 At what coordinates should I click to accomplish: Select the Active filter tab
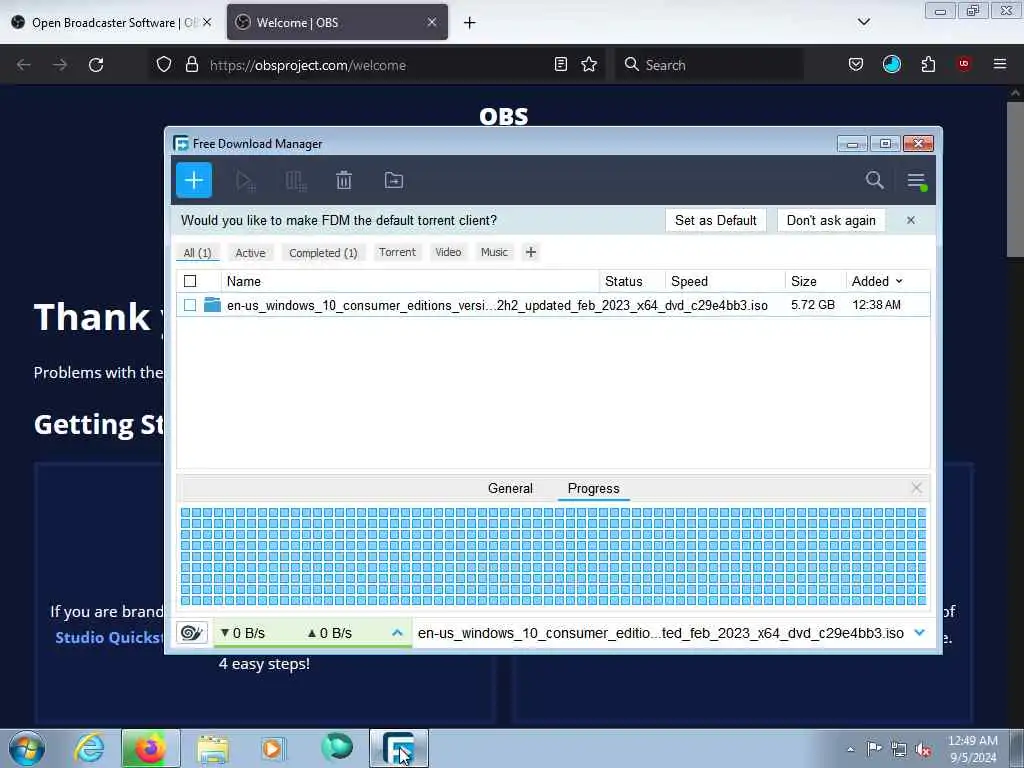pyautogui.click(x=250, y=253)
